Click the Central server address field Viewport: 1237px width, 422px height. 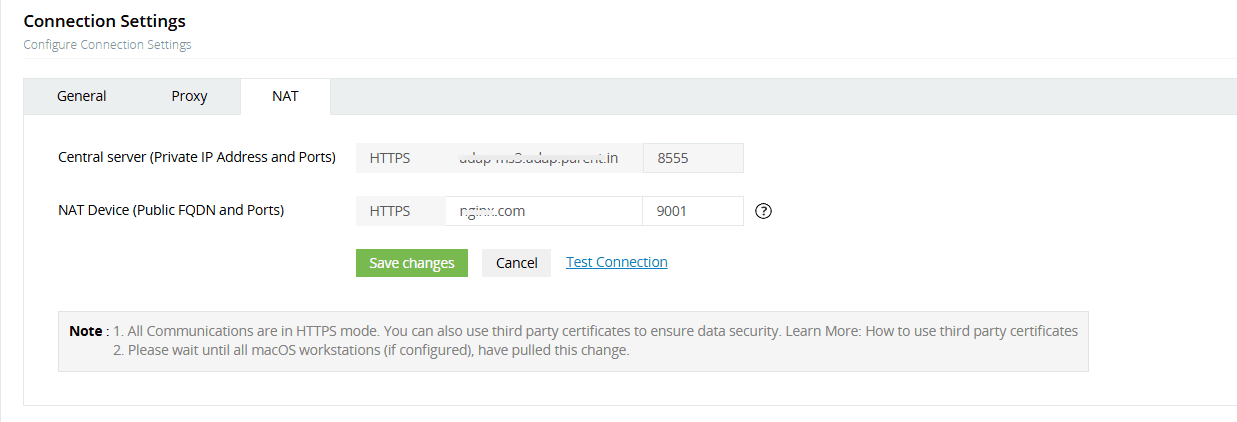coord(538,158)
